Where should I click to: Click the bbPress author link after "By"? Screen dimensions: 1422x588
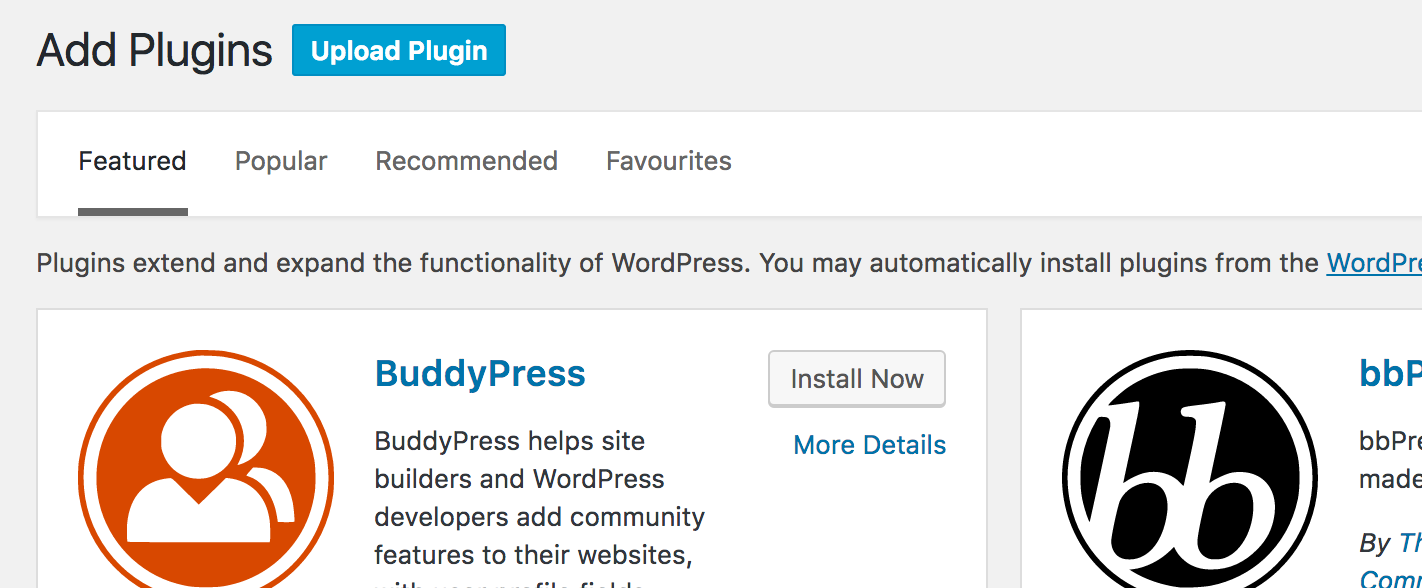[x=1410, y=543]
